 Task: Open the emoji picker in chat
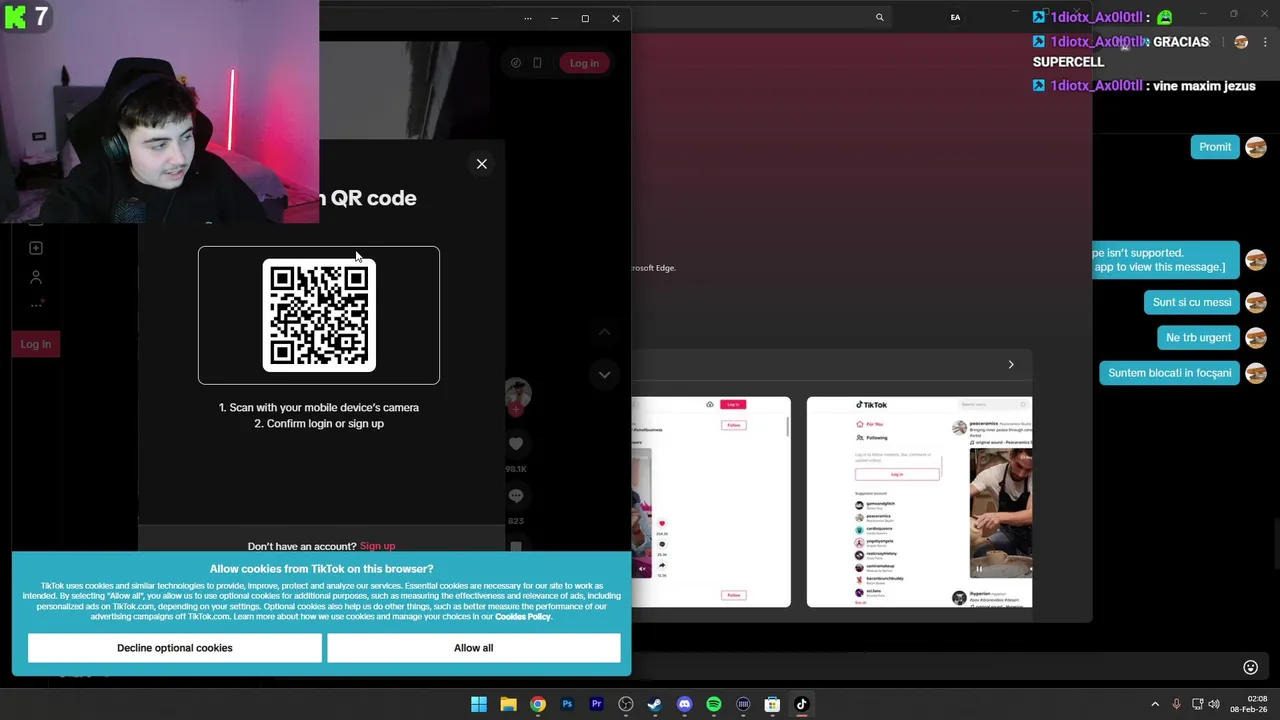tap(1250, 667)
